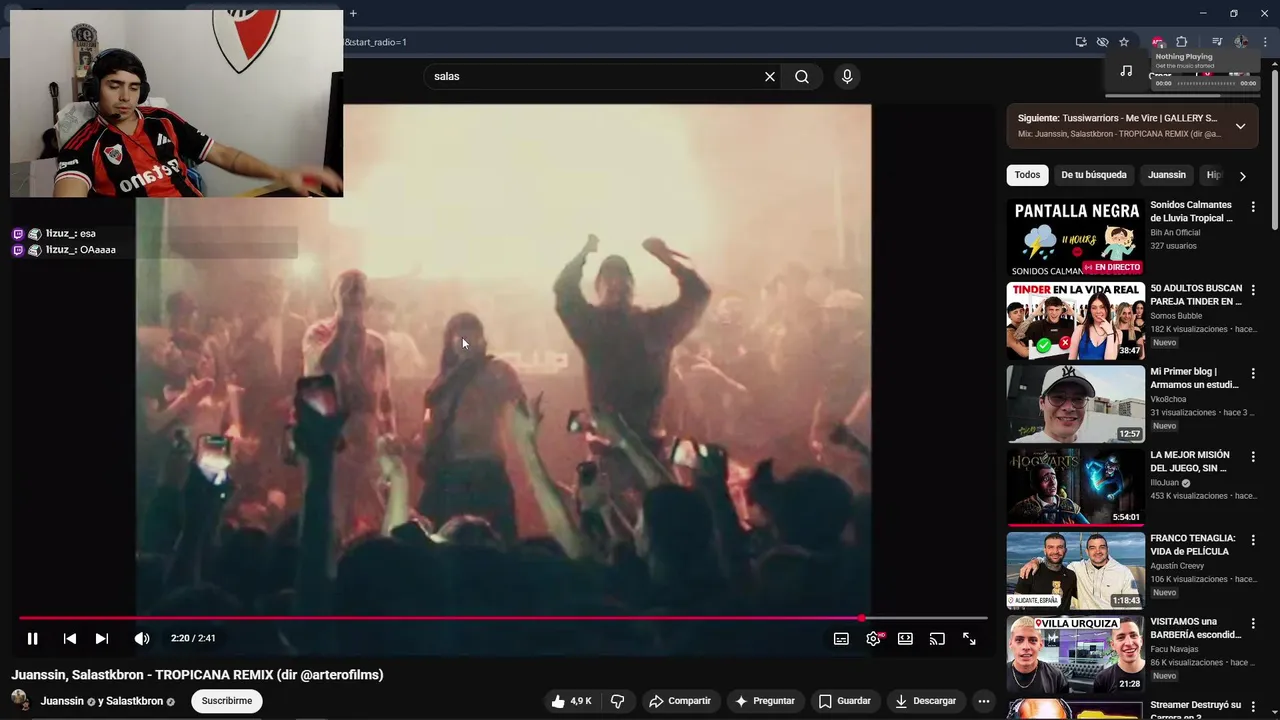Clear the search text with the X

770,76
